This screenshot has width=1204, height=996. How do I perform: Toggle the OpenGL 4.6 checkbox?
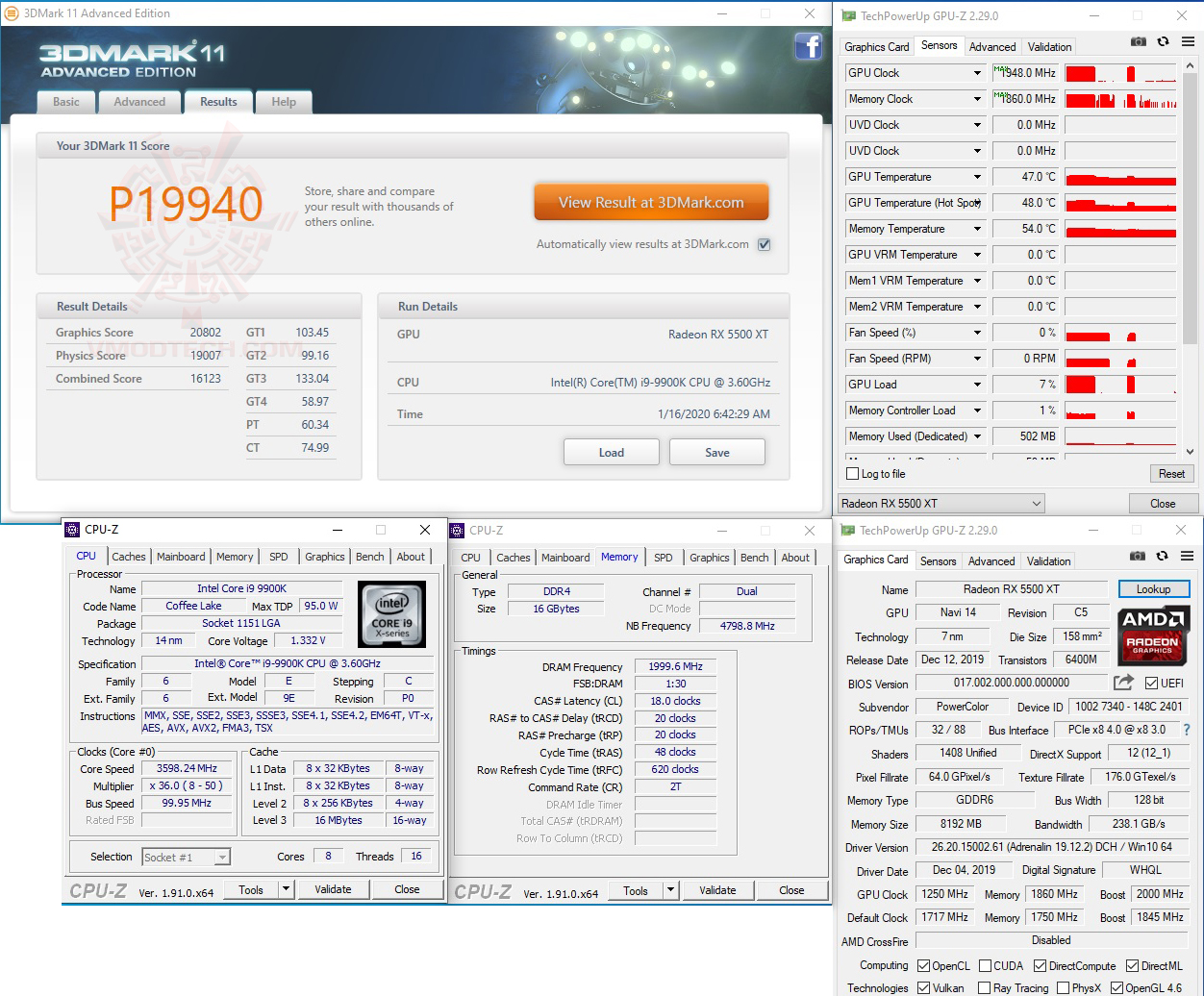click(1116, 988)
